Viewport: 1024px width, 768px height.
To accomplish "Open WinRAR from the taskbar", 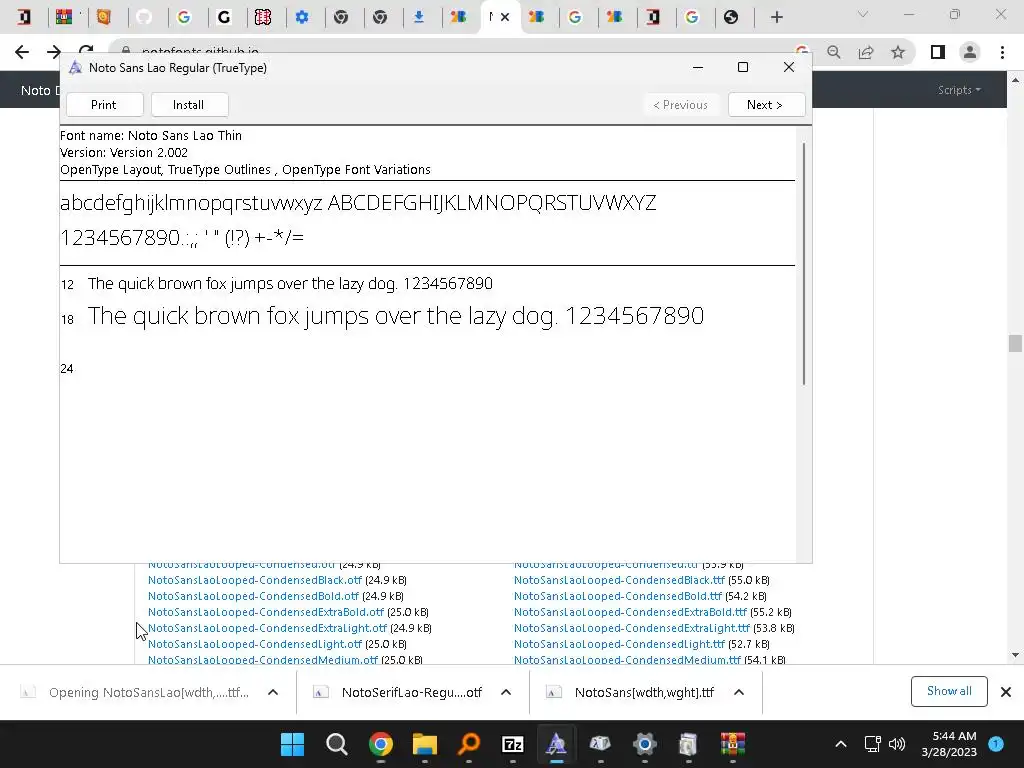I will click(733, 744).
